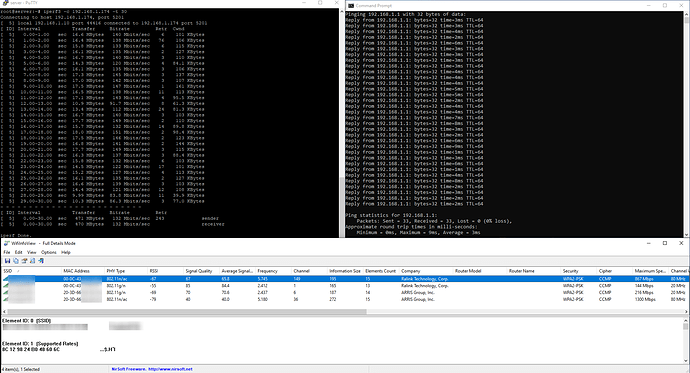Image resolution: width=690 pixels, height=373 pixels.
Task: Open the nirsoft.net link in status bar
Action: (x=170, y=369)
